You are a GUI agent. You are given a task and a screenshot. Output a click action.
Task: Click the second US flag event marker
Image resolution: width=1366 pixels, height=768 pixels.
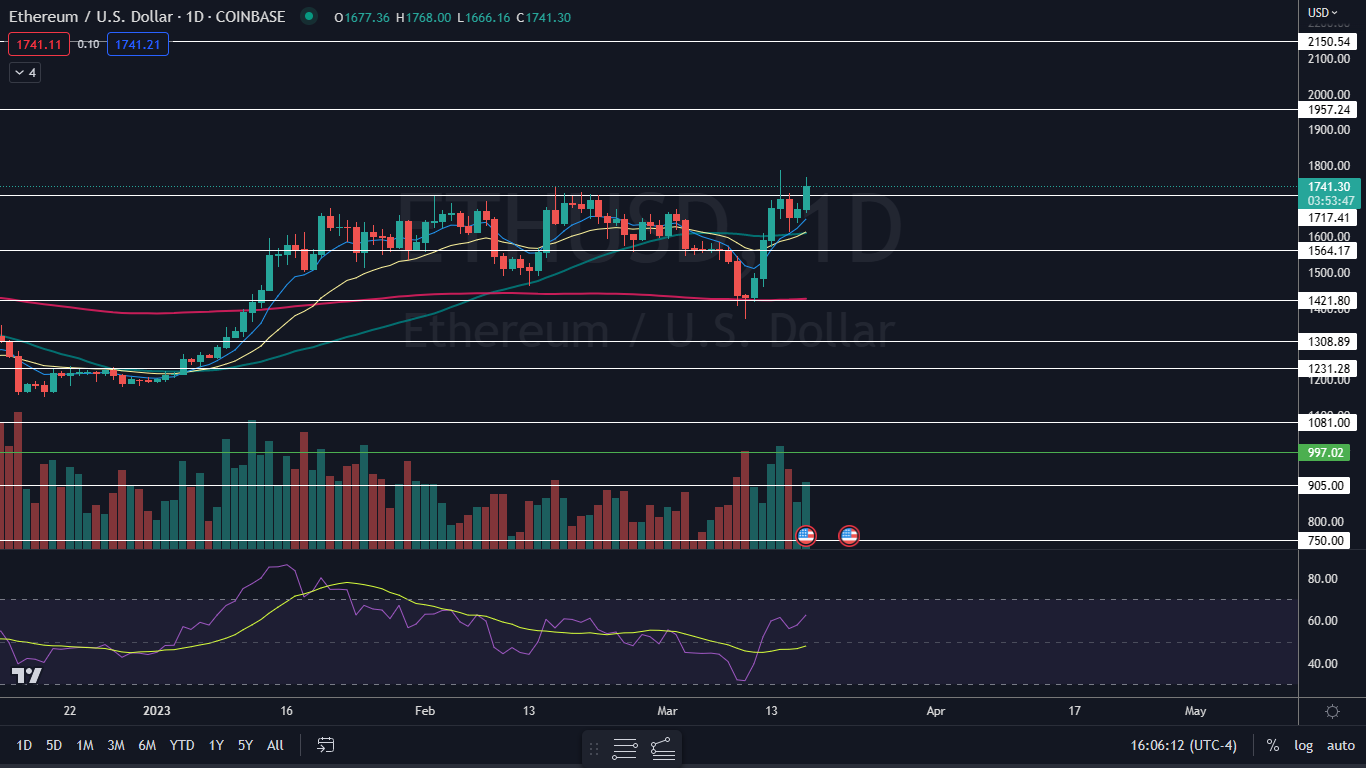tap(849, 536)
